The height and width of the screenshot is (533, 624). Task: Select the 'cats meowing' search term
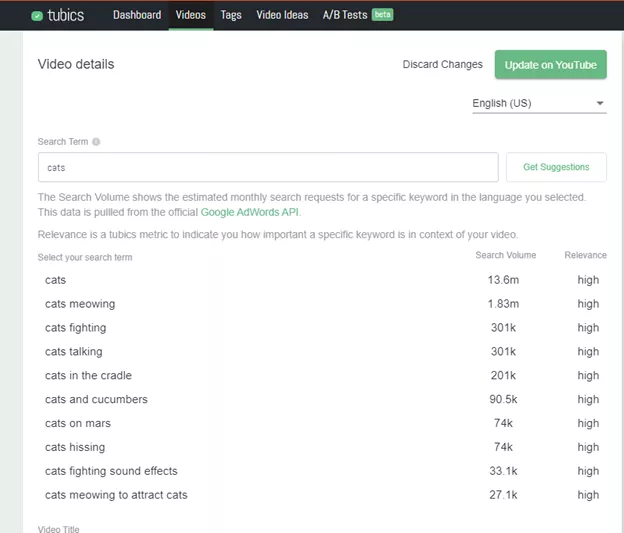(x=322, y=304)
